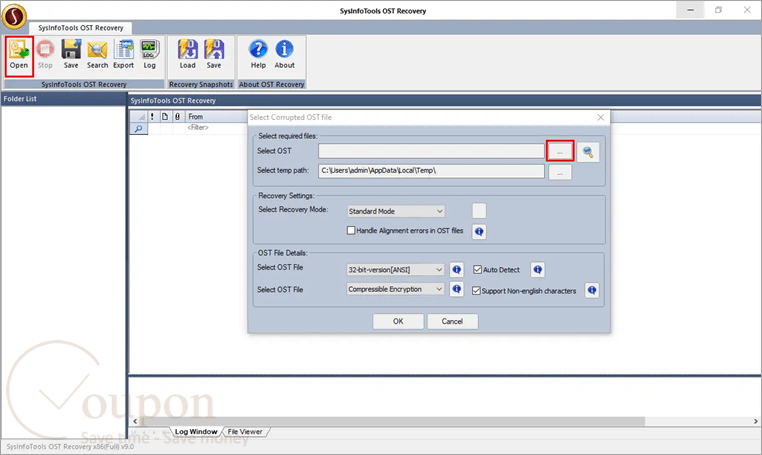The width and height of the screenshot is (762, 455).
Task: Enable Handle Alignment errors in OST files
Action: 351,230
